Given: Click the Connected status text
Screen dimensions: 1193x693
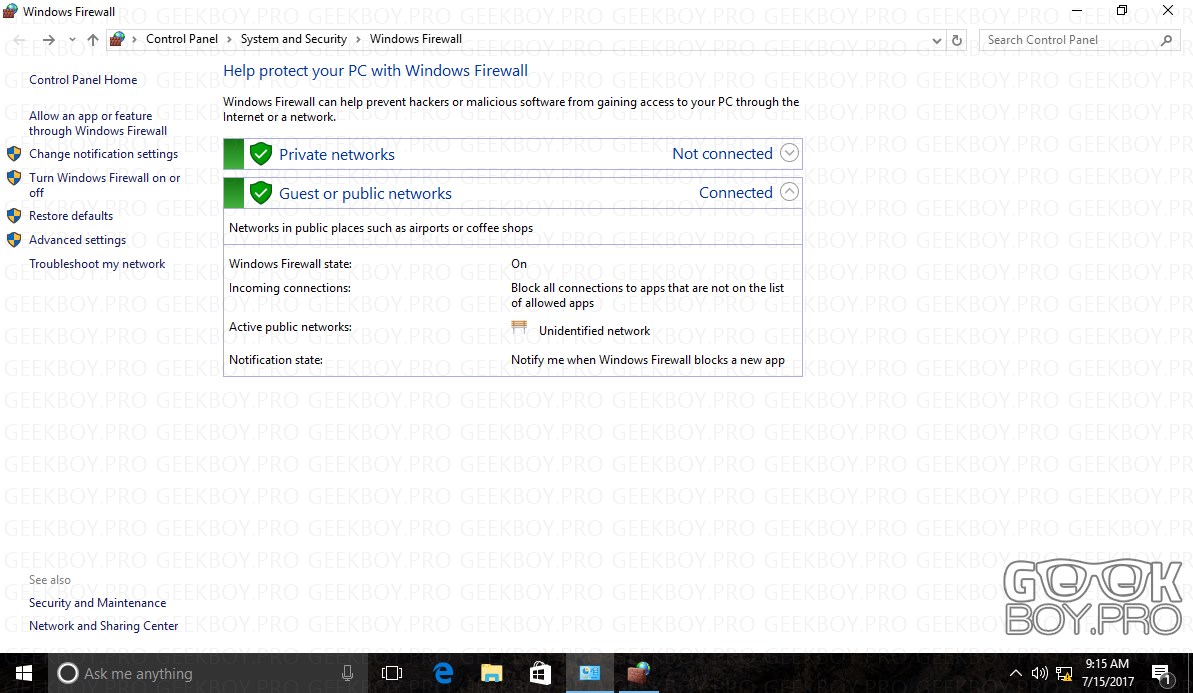Looking at the screenshot, I should (x=736, y=192).
